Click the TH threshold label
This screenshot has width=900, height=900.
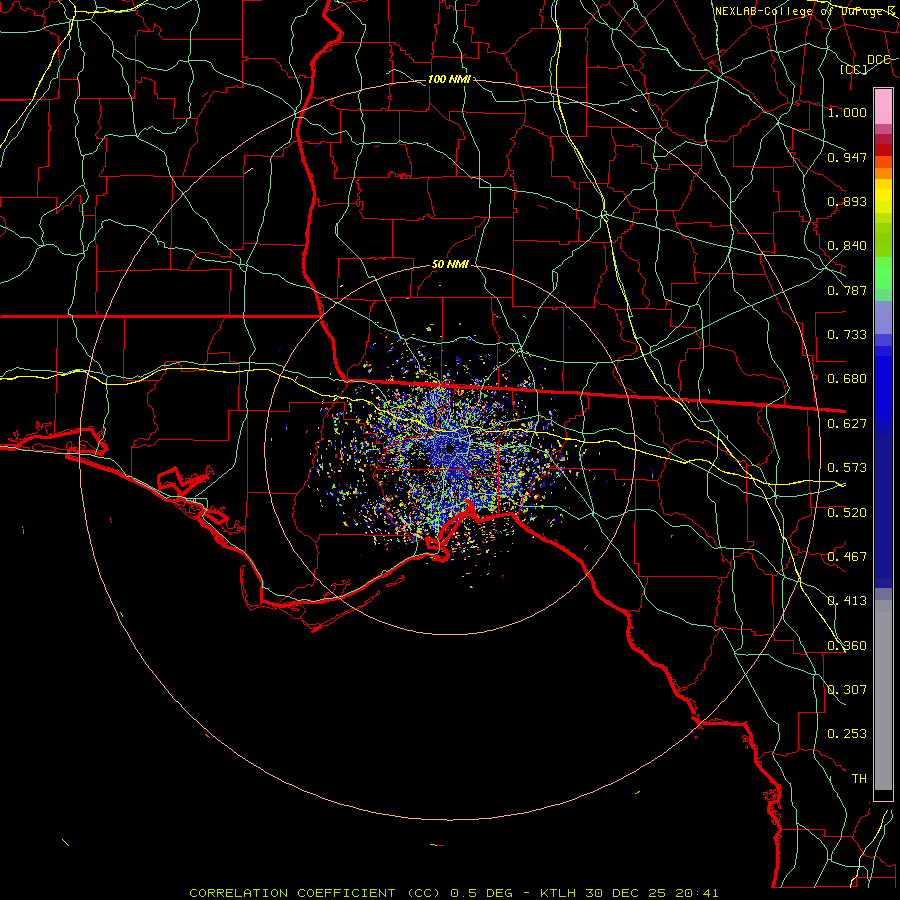coord(859,779)
